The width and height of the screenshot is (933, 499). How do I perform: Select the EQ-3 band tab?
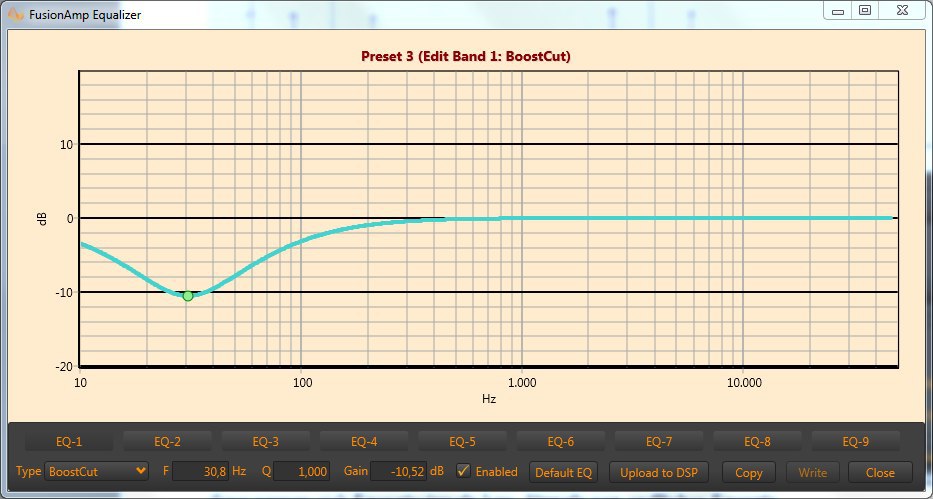click(x=265, y=442)
